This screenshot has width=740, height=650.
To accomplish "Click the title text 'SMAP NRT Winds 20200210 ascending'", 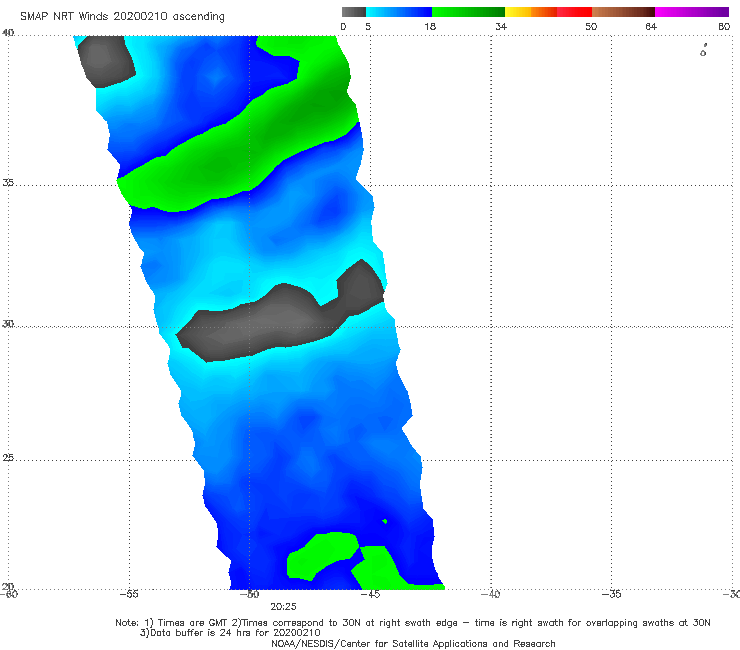I will (x=122, y=17).
